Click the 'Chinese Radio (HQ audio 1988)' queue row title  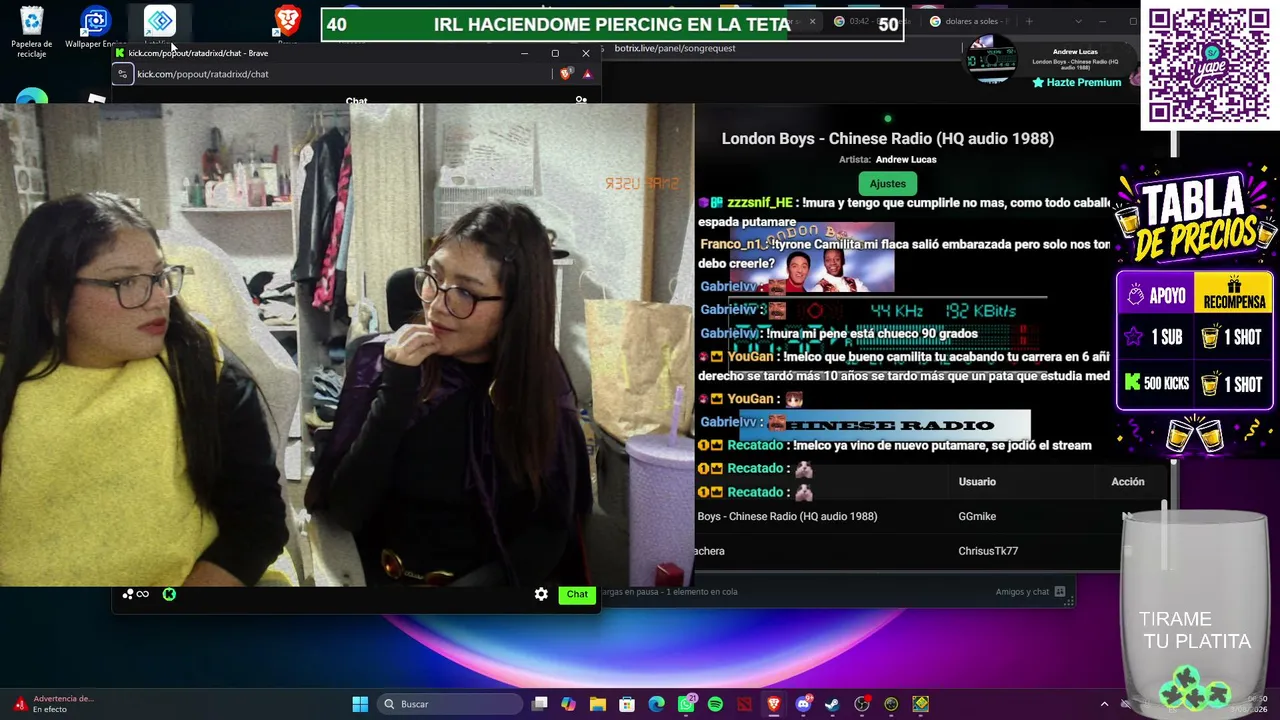pyautogui.click(x=787, y=517)
